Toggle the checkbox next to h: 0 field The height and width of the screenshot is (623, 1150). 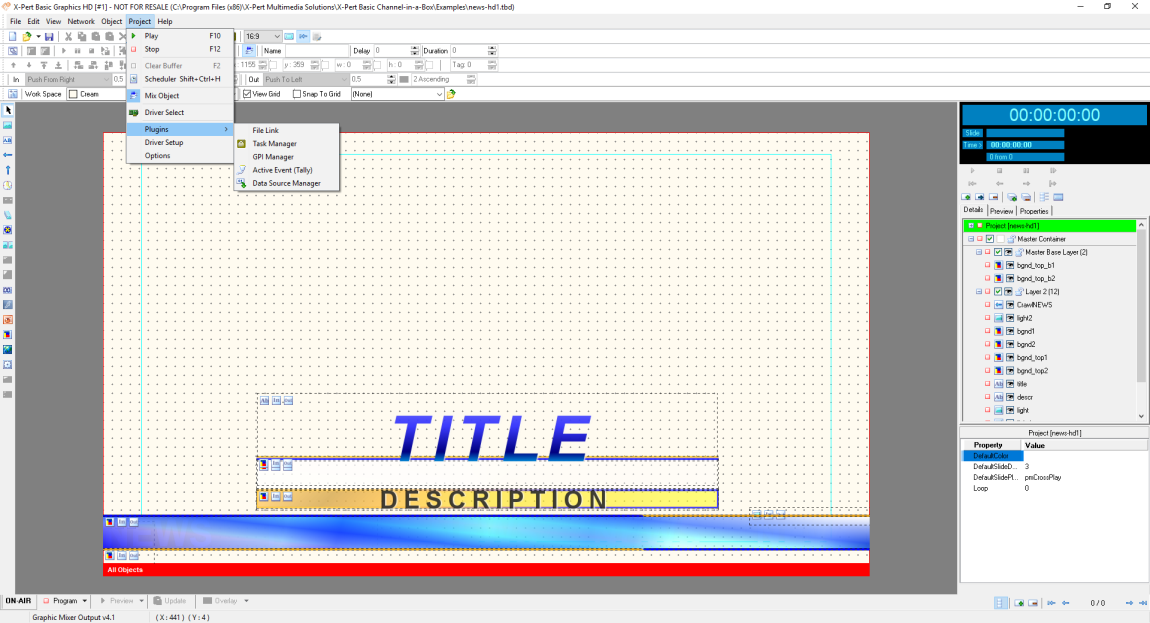point(431,65)
